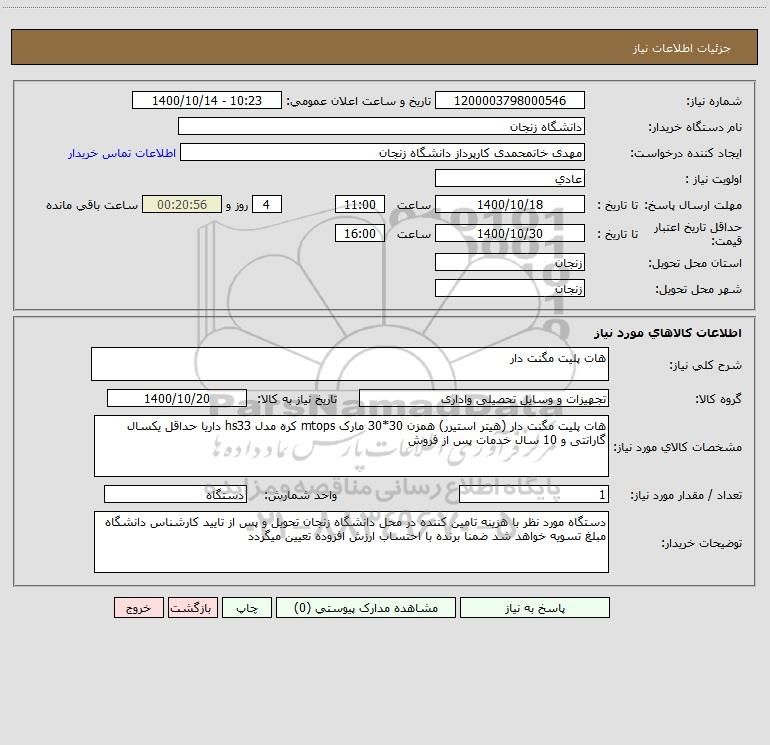Click the response deadline date 1400/10/18
The image size is (770, 745).
pos(510,204)
